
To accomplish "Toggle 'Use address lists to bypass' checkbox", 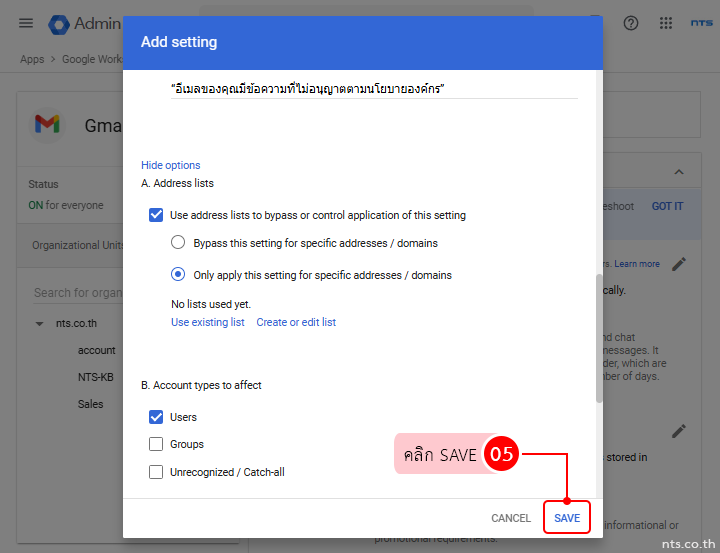I will tap(156, 215).
